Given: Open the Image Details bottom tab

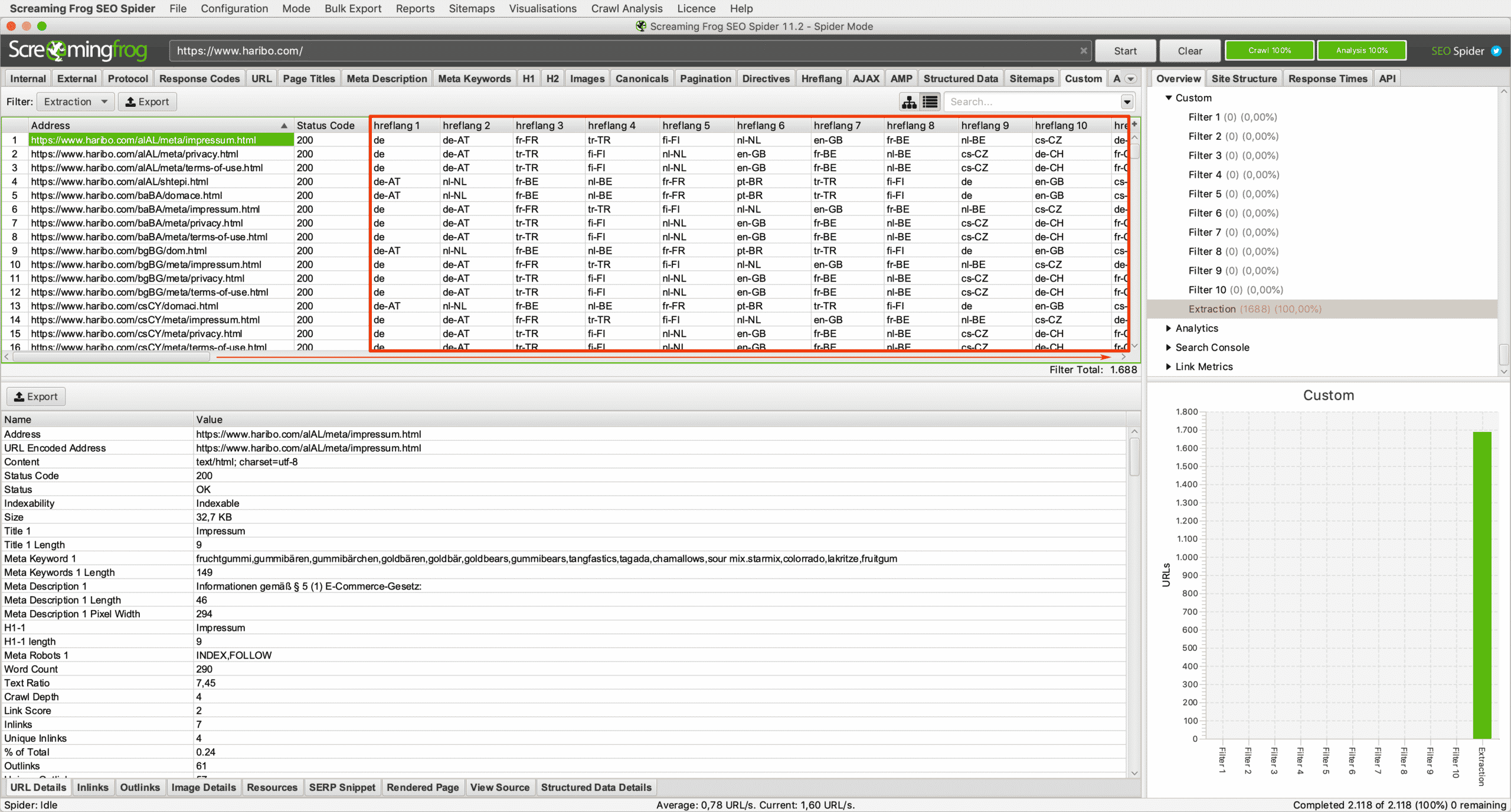Looking at the screenshot, I should pyautogui.click(x=203, y=787).
